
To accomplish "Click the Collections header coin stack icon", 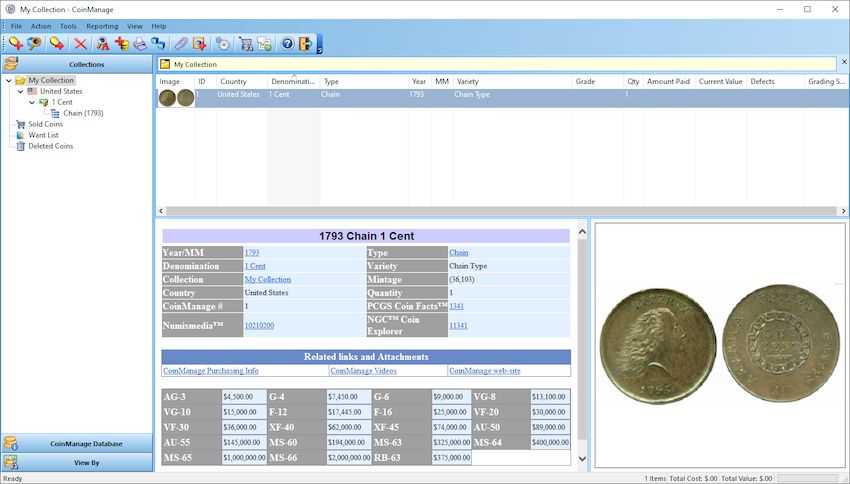I will tap(11, 64).
